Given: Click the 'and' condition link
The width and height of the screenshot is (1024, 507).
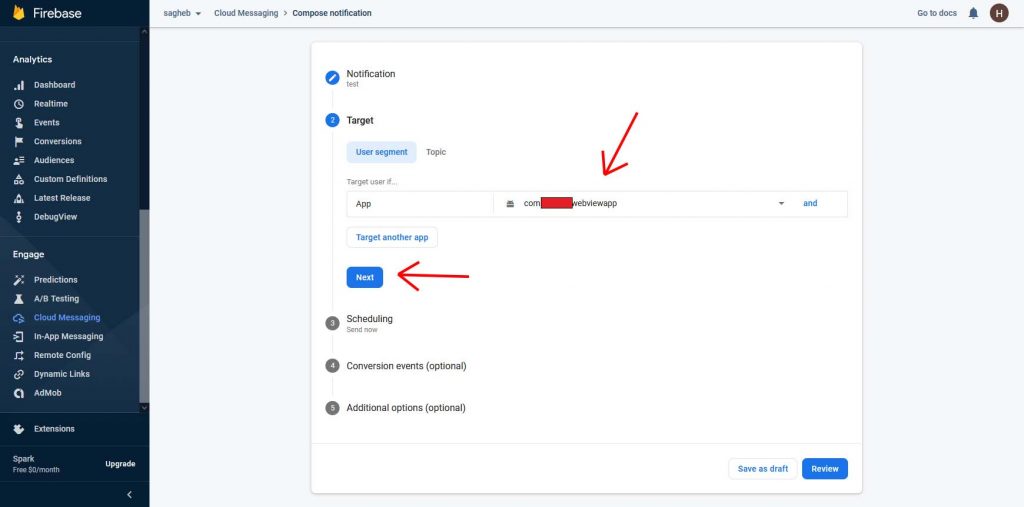Looking at the screenshot, I should (x=810, y=204).
